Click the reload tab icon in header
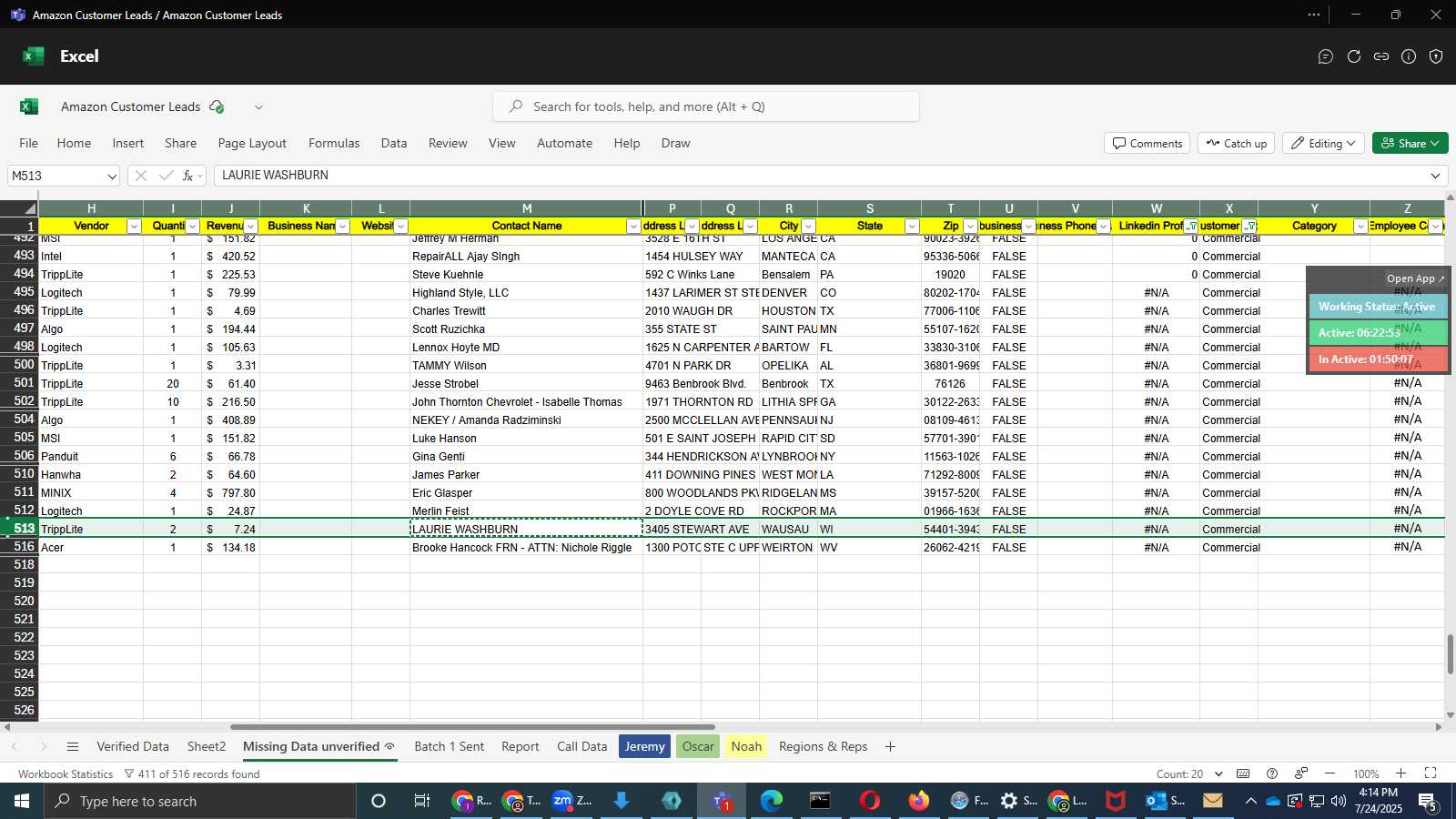Viewport: 1456px width, 819px height. pos(1354,56)
